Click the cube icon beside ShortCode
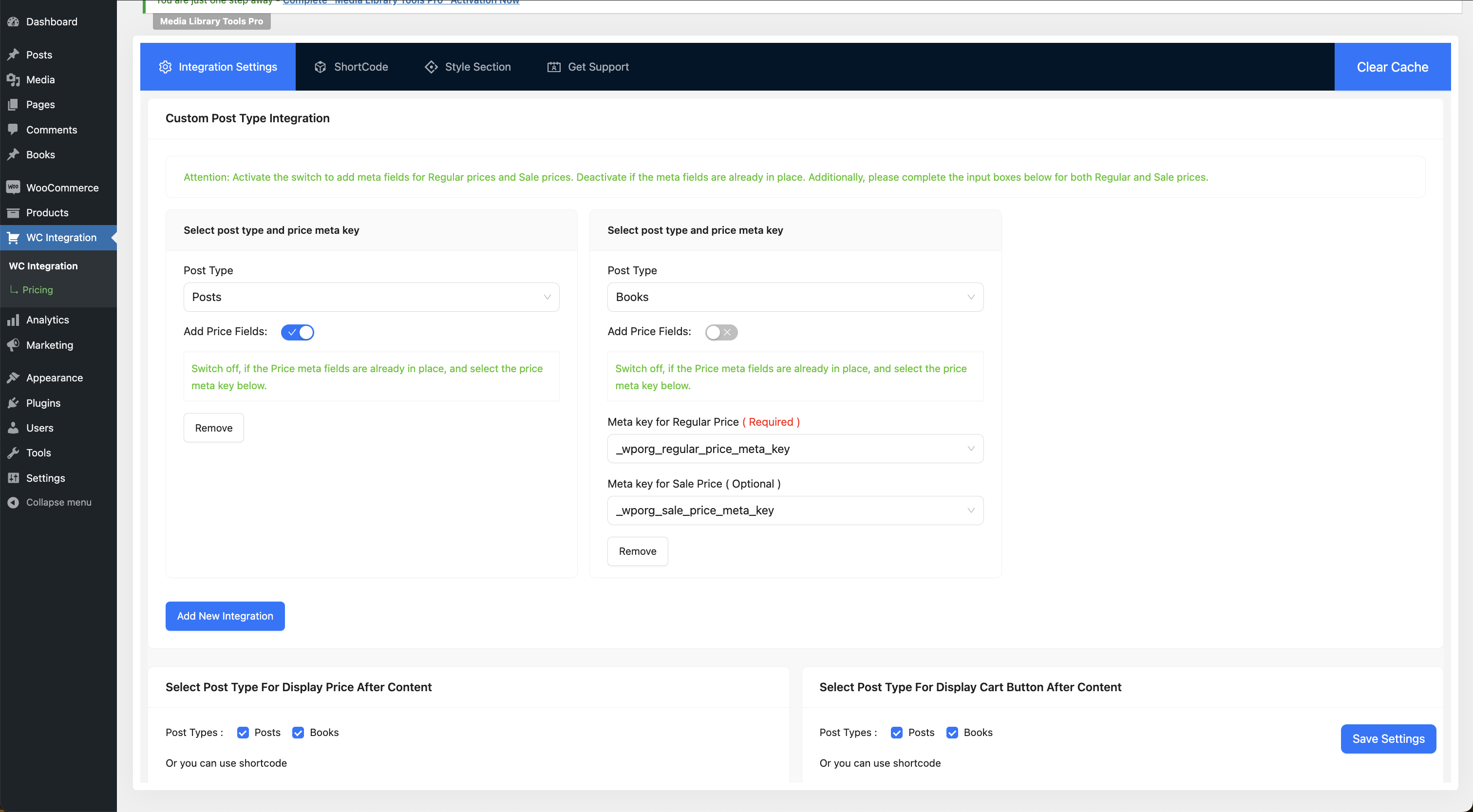Image resolution: width=1473 pixels, height=812 pixels. (x=320, y=67)
